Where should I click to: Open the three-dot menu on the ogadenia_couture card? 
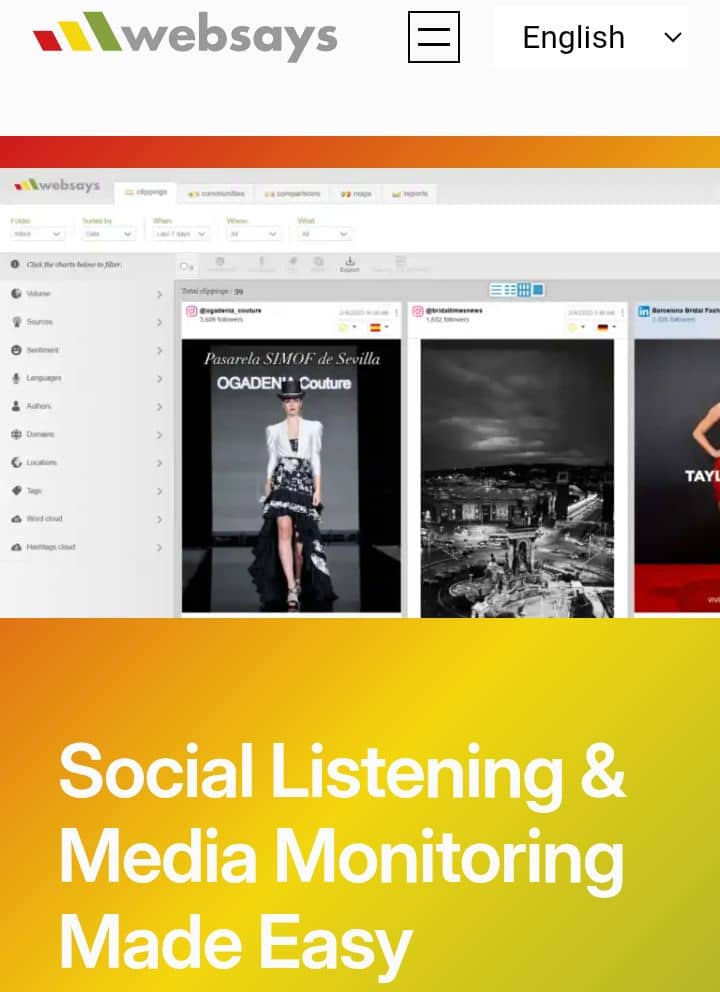[x=397, y=313]
